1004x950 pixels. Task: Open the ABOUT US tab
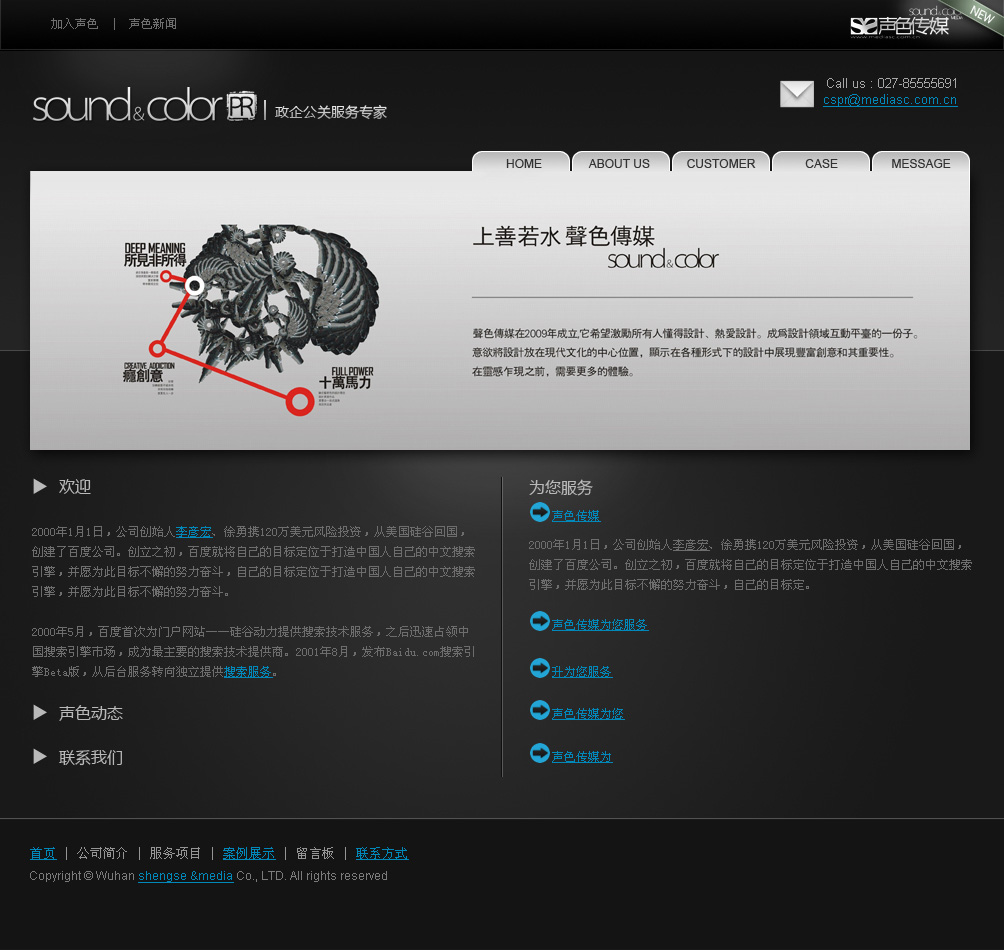click(x=620, y=162)
